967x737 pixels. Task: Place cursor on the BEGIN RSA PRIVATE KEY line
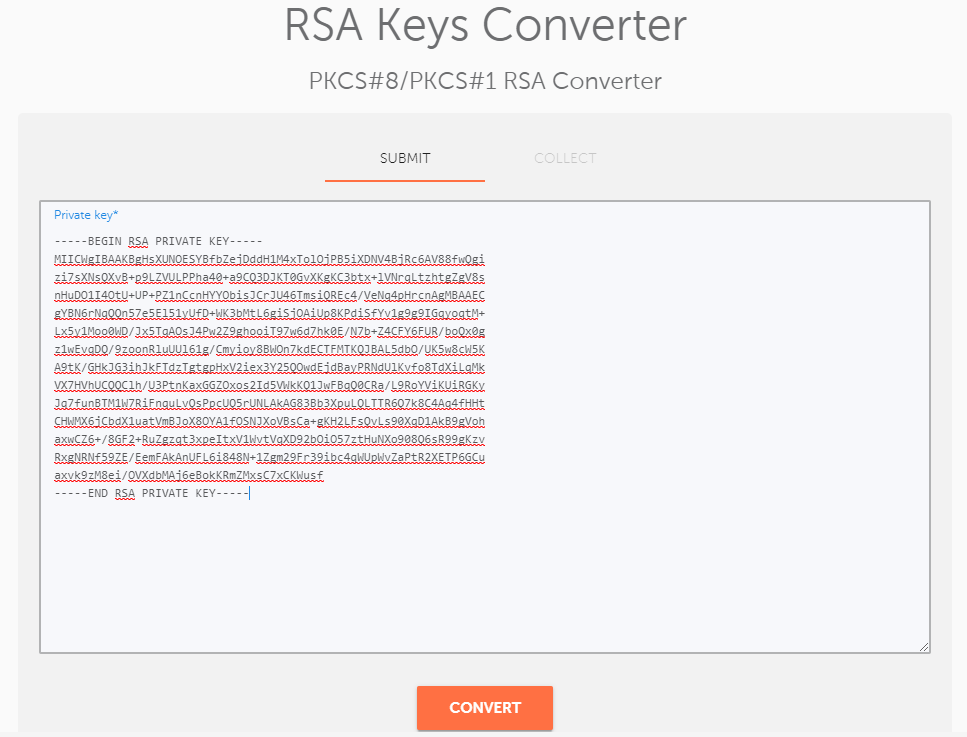tap(159, 241)
